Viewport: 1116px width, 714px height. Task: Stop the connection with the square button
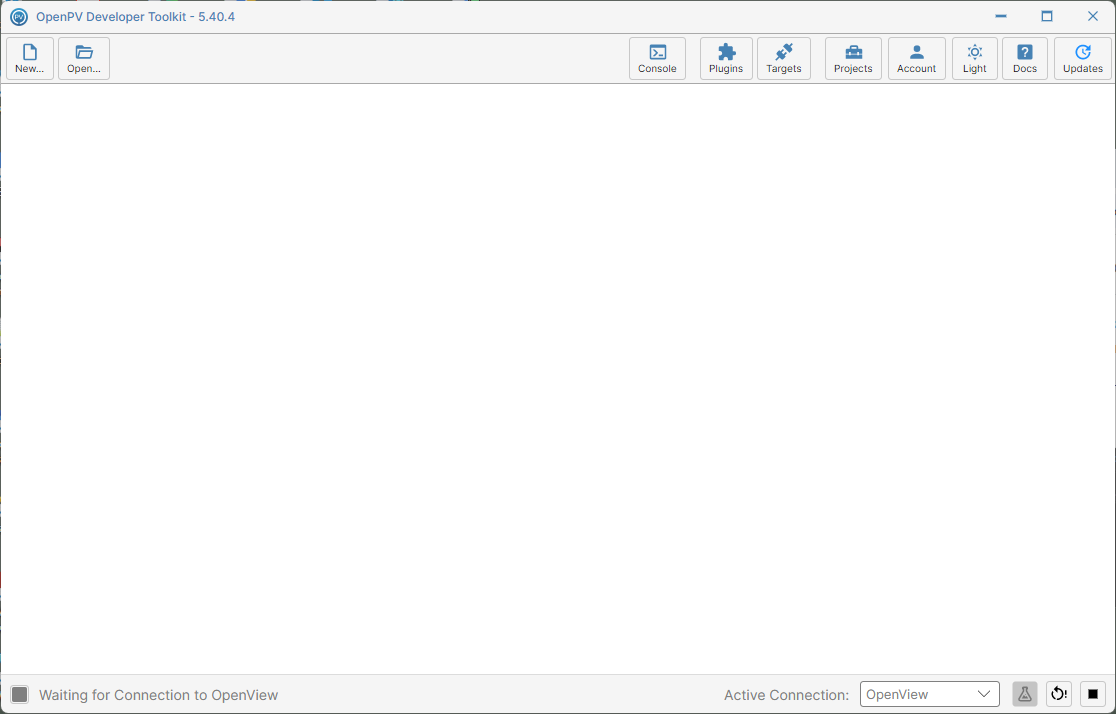point(1093,694)
